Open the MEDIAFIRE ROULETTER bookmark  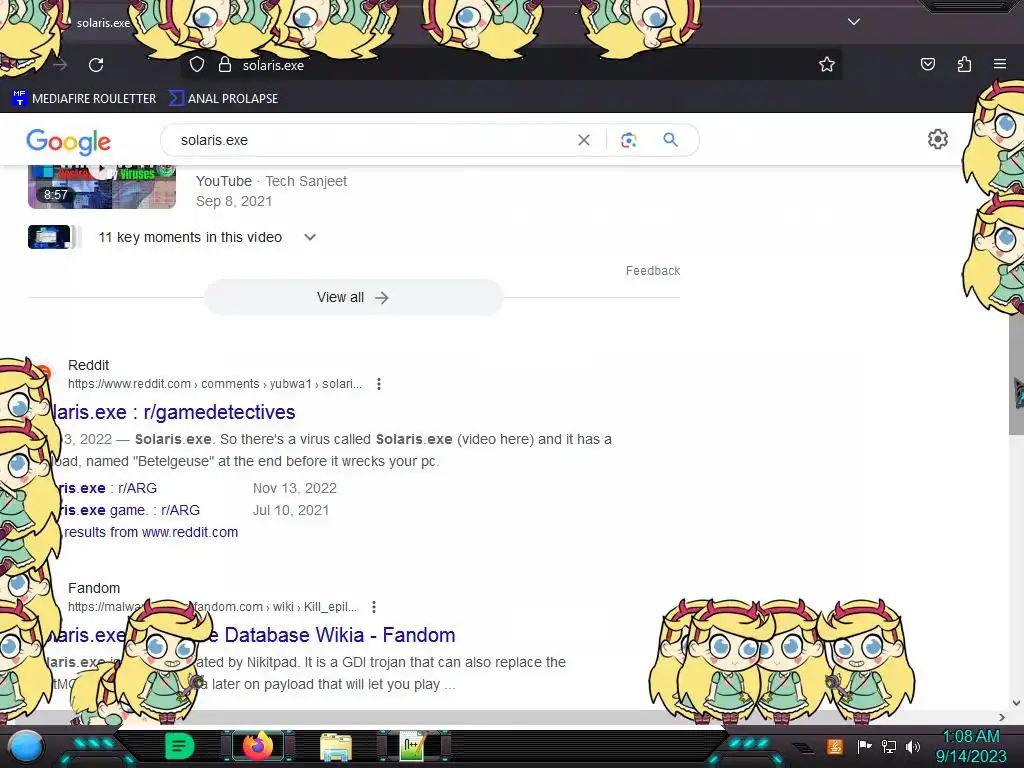point(84,99)
